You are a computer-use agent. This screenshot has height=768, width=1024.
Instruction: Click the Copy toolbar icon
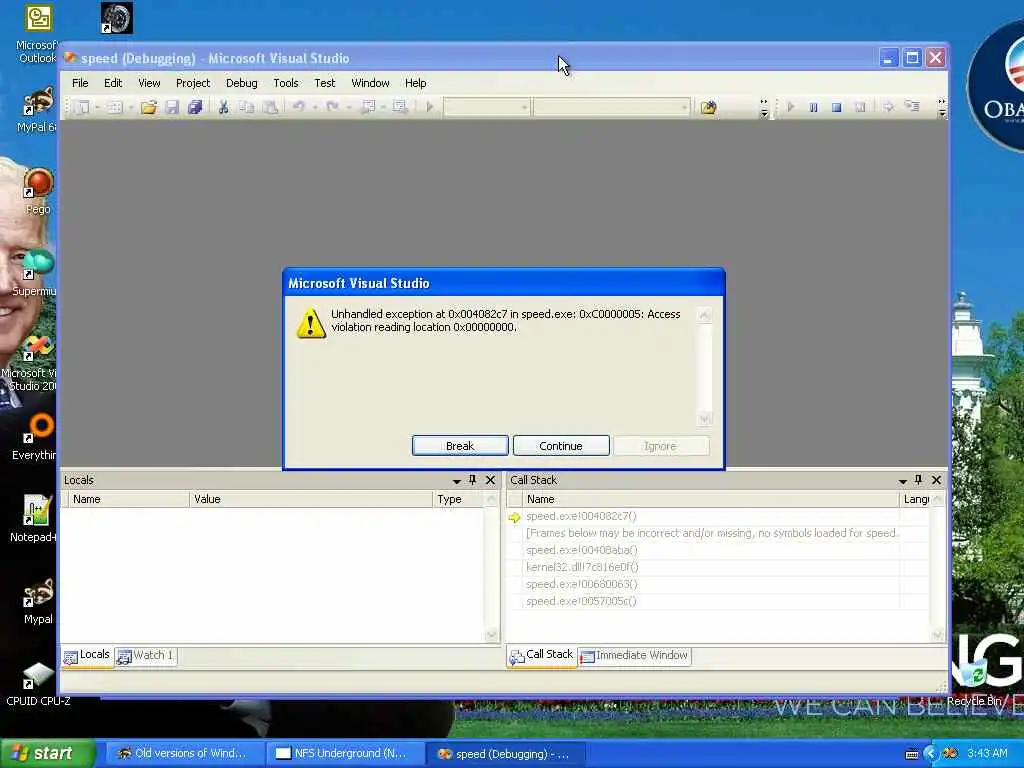246,107
